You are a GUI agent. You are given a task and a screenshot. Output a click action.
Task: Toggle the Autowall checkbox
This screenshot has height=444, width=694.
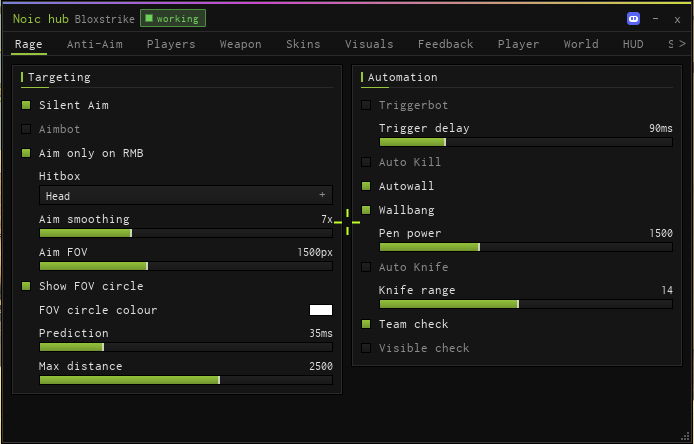coord(366,186)
